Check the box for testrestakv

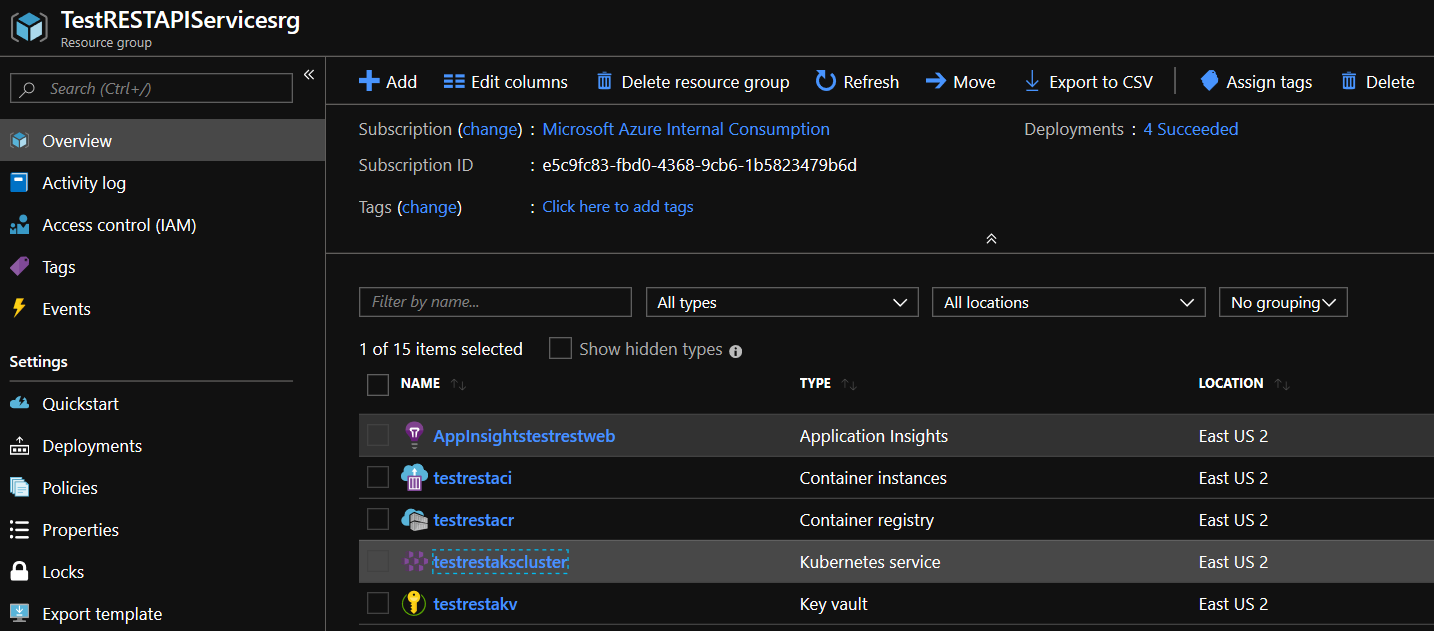click(x=378, y=604)
